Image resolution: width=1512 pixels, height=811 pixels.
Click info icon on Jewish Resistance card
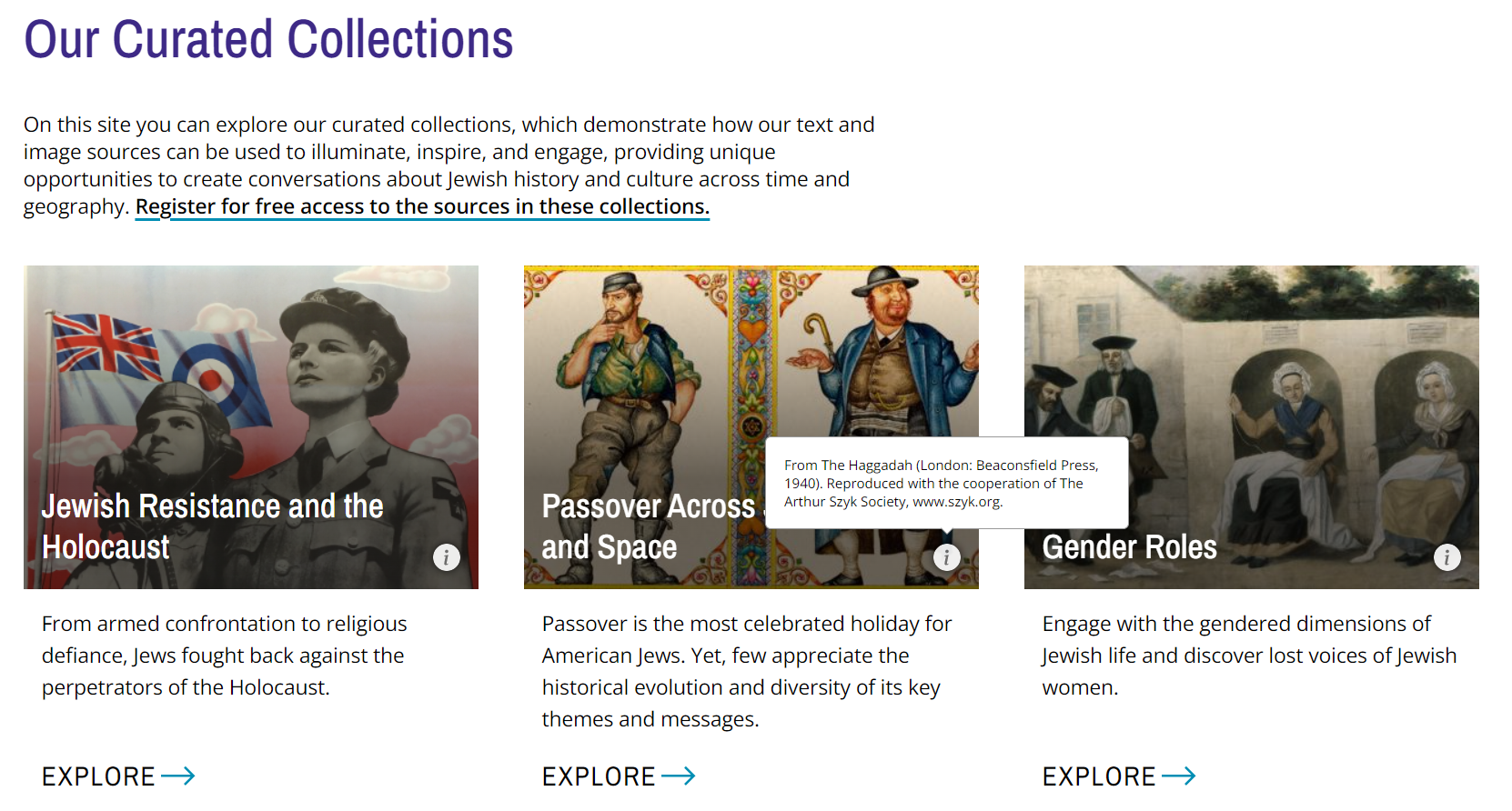pos(446,556)
